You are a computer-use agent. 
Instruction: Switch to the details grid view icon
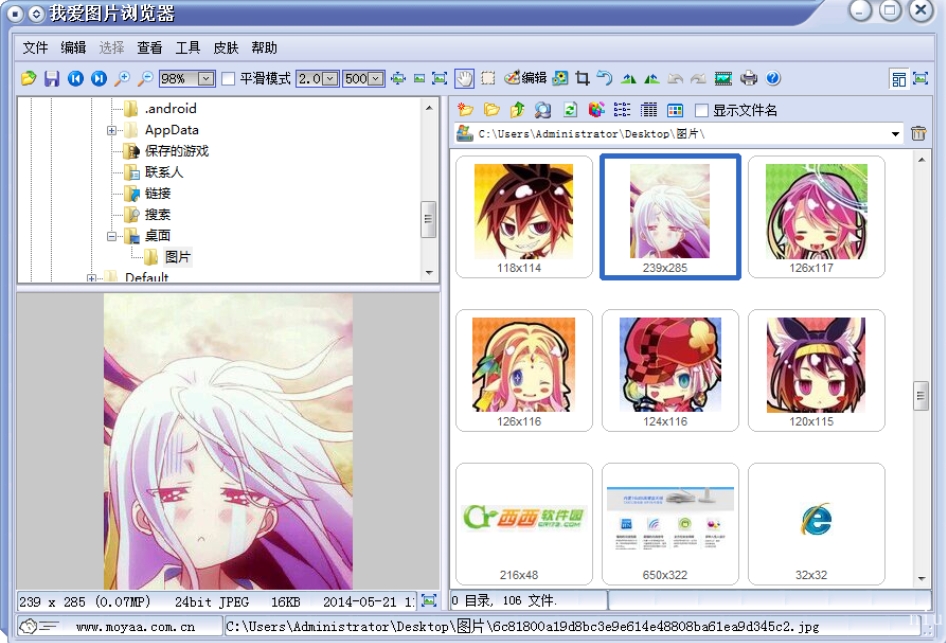[649, 110]
